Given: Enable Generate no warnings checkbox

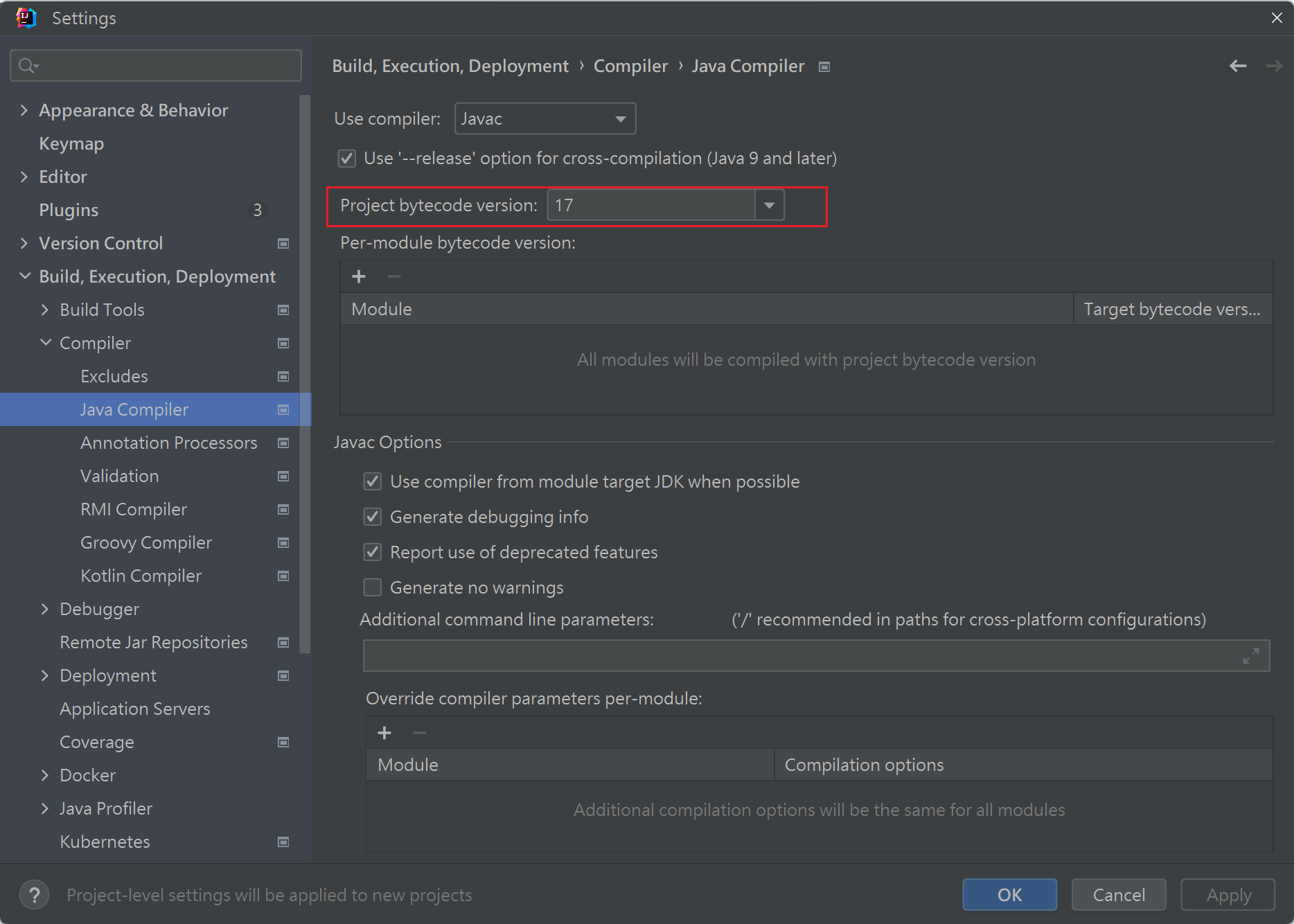Looking at the screenshot, I should [x=373, y=587].
